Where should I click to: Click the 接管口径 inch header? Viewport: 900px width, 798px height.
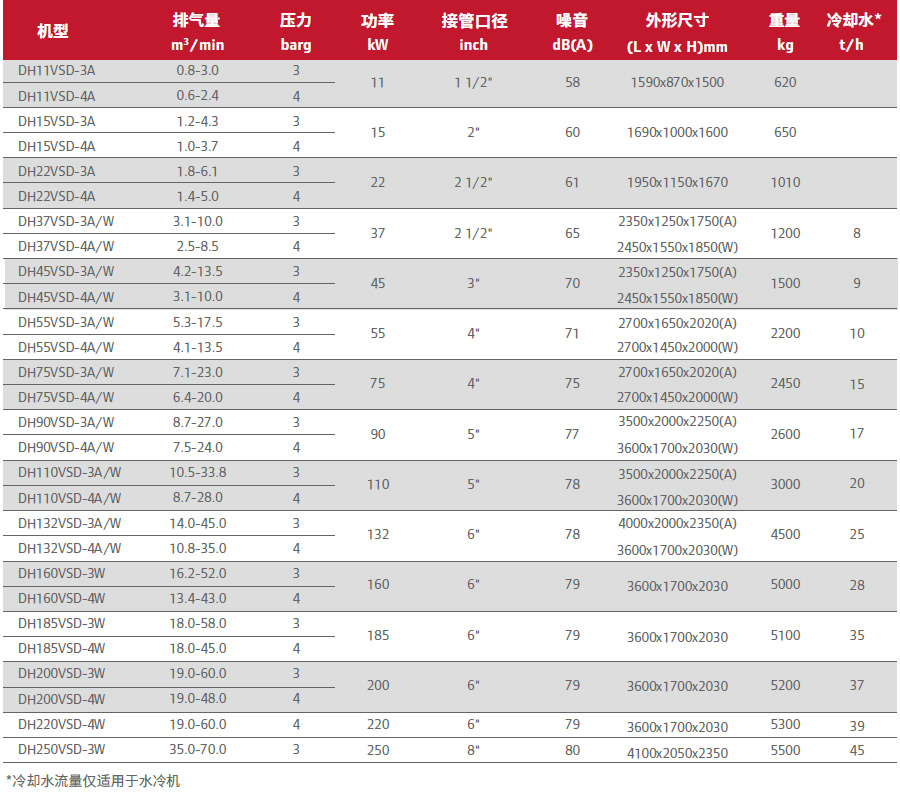tap(473, 32)
